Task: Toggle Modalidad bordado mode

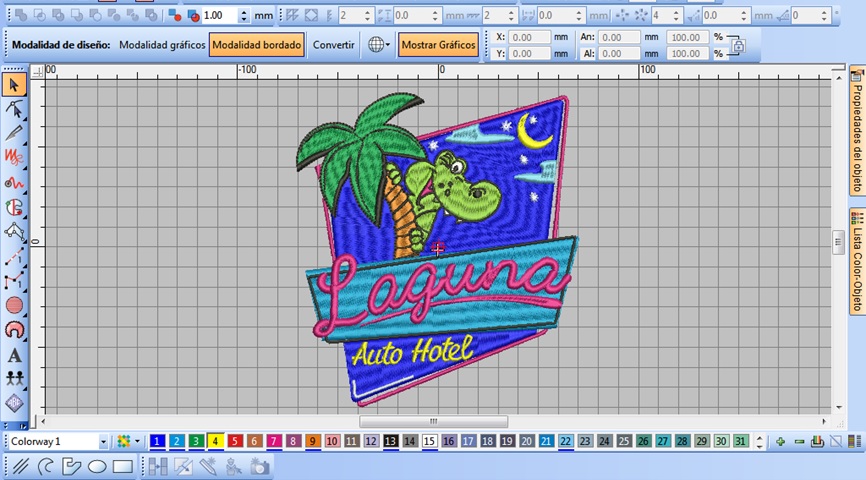Action: click(257, 45)
